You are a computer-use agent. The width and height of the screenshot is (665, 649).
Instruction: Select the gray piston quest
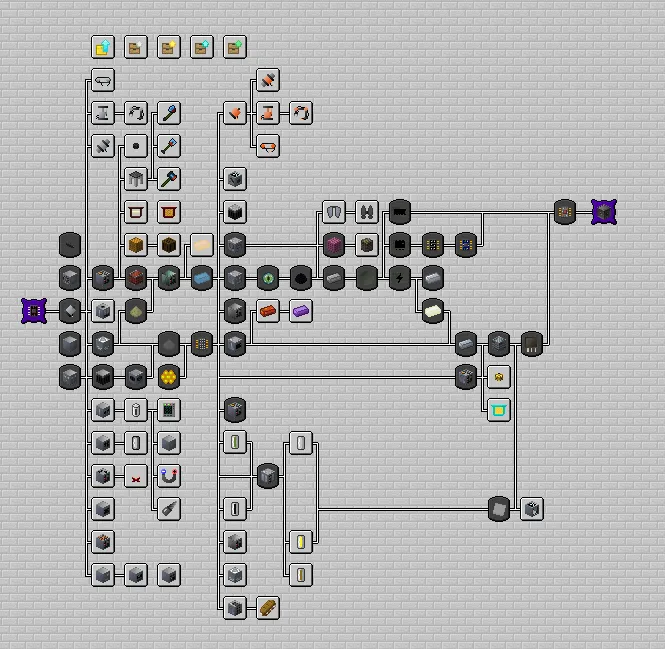coord(103,113)
